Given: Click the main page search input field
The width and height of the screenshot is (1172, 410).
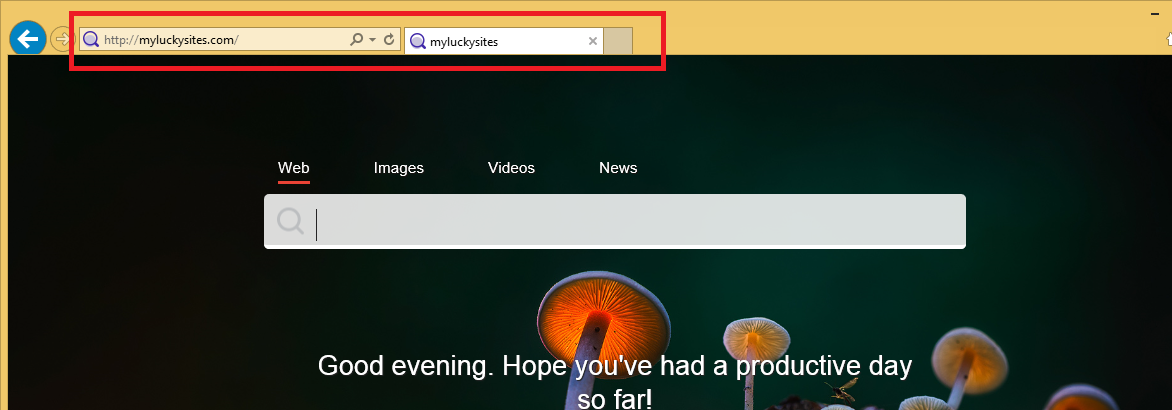Looking at the screenshot, I should click(x=614, y=222).
